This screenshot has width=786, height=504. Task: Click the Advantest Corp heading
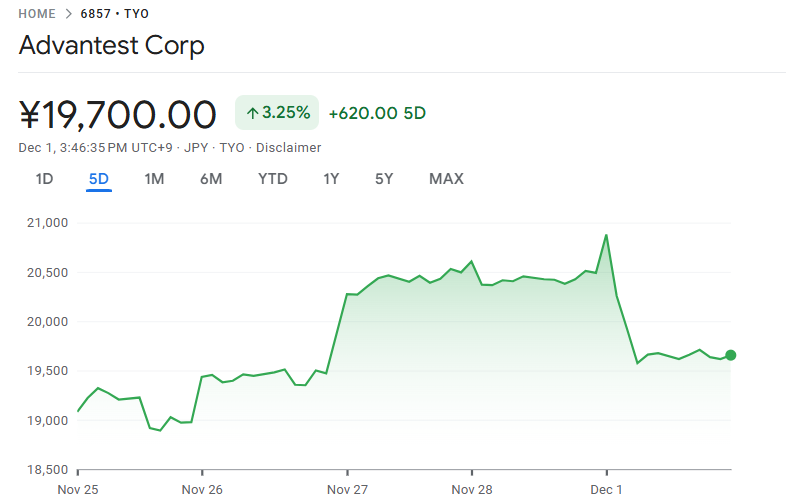111,46
